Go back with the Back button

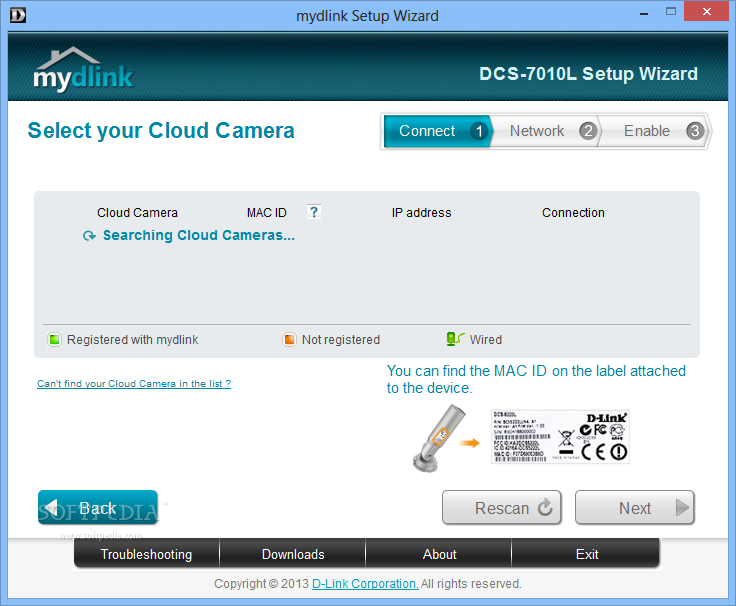click(x=98, y=507)
